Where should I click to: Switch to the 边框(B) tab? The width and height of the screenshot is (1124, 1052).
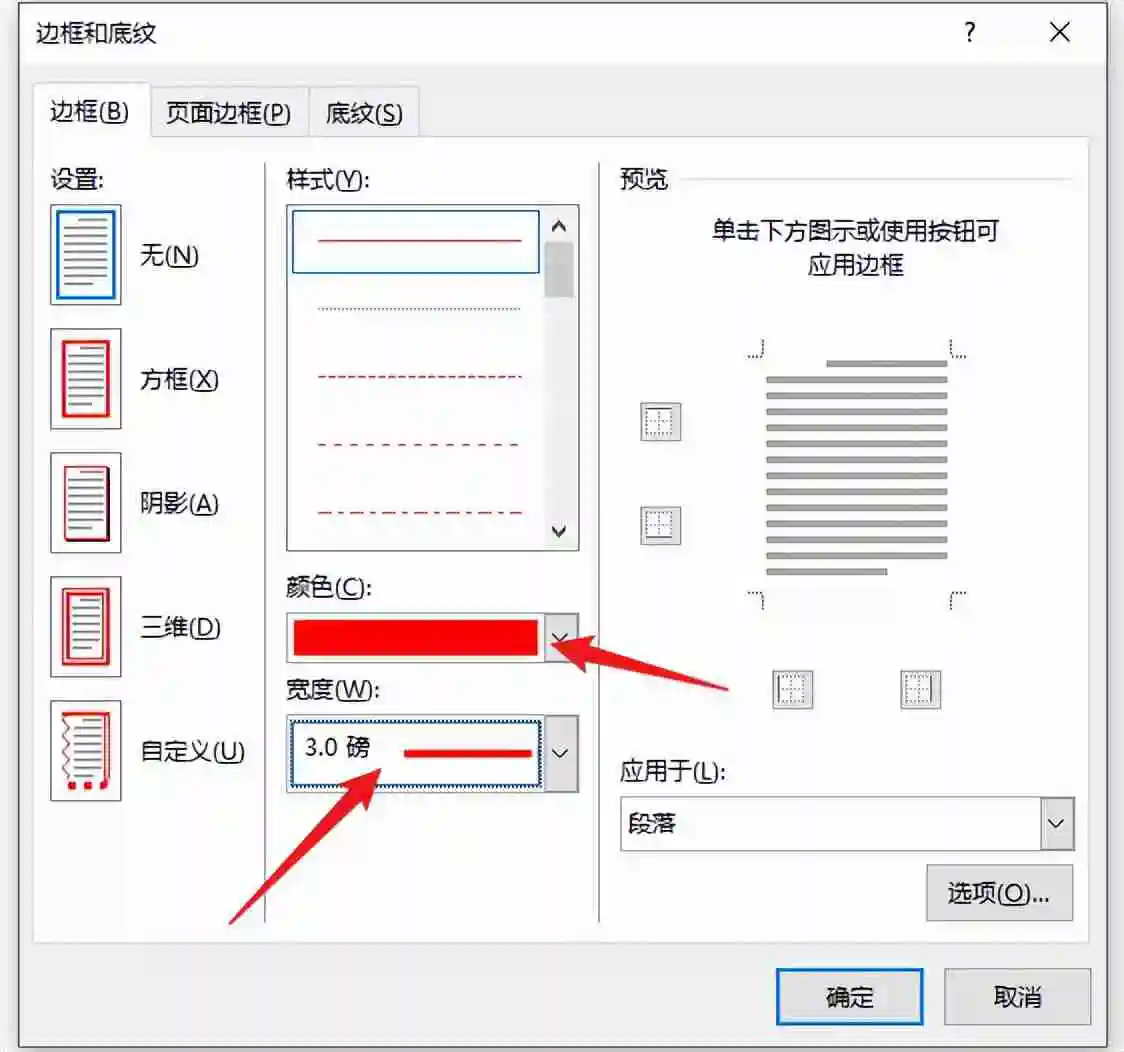pos(90,112)
